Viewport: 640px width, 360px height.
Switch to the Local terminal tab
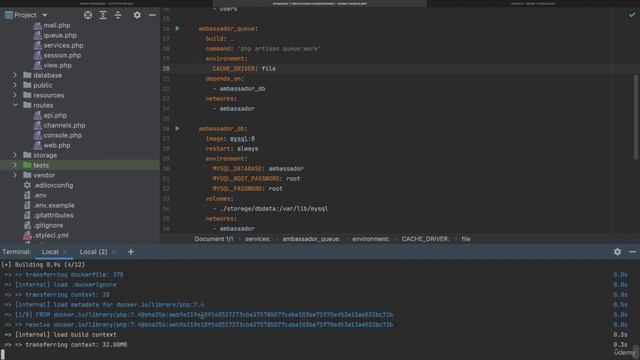pyautogui.click(x=50, y=252)
